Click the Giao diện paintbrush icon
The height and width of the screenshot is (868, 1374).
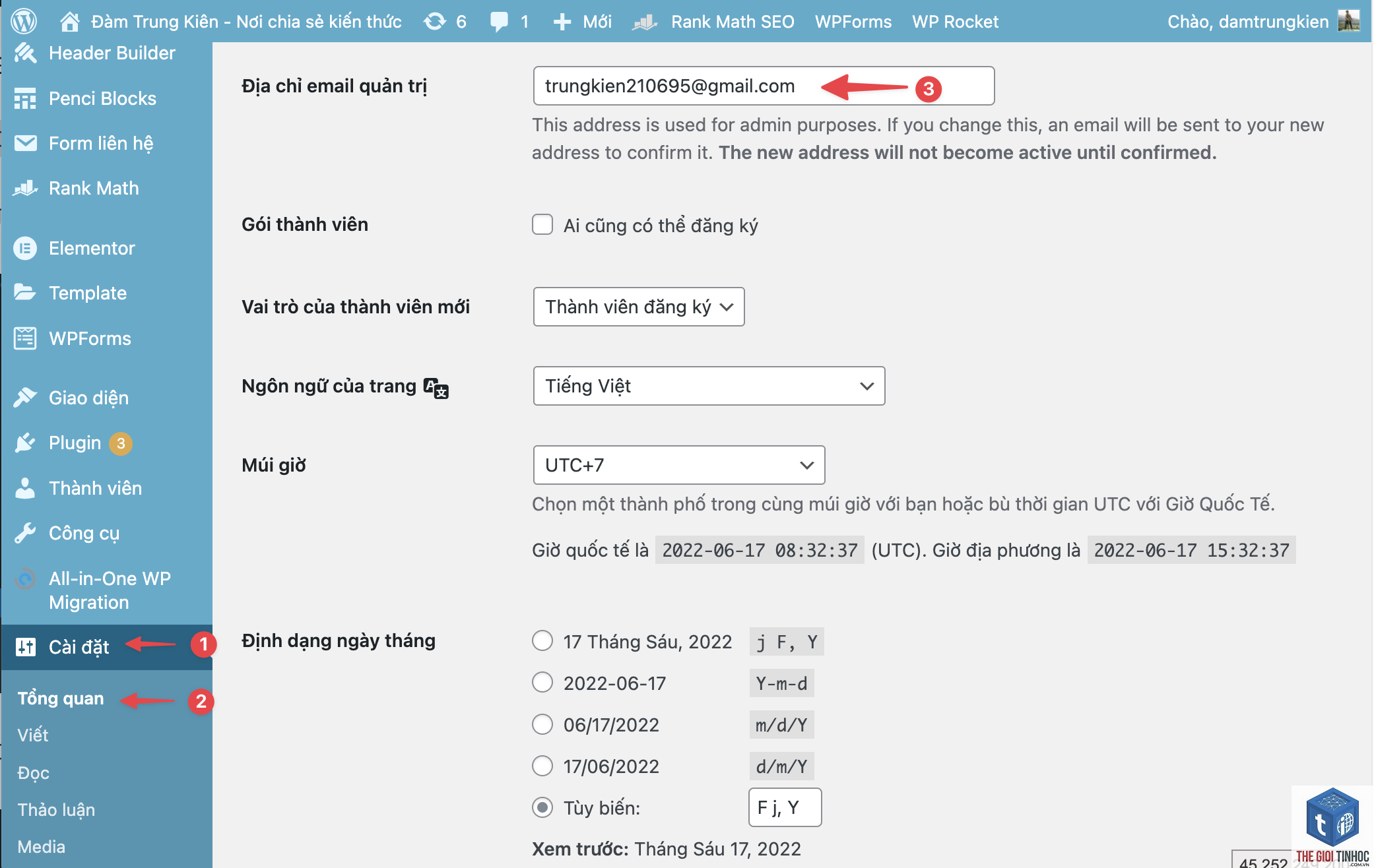[25, 398]
